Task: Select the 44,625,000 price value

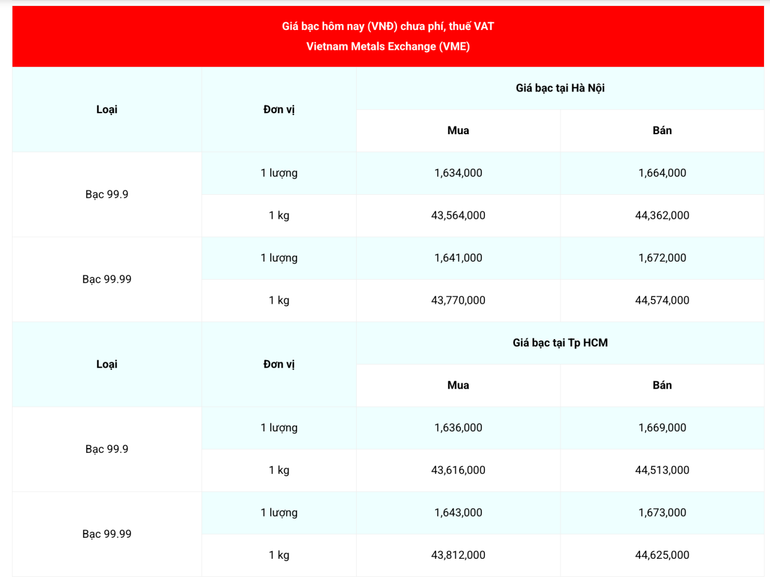Action: (x=662, y=555)
